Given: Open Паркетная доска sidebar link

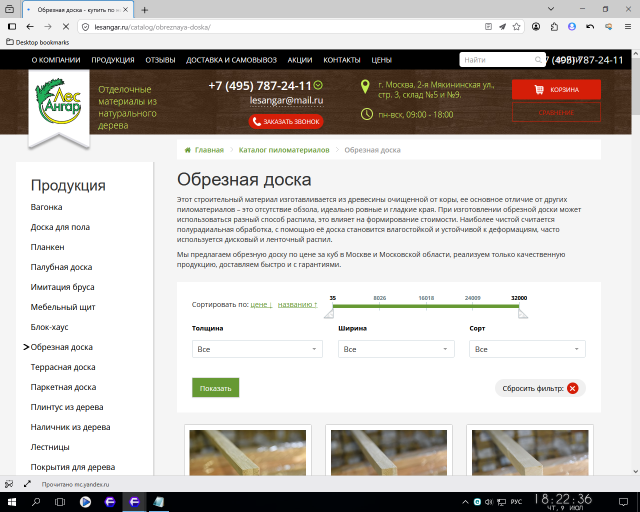Looking at the screenshot, I should [63, 387].
